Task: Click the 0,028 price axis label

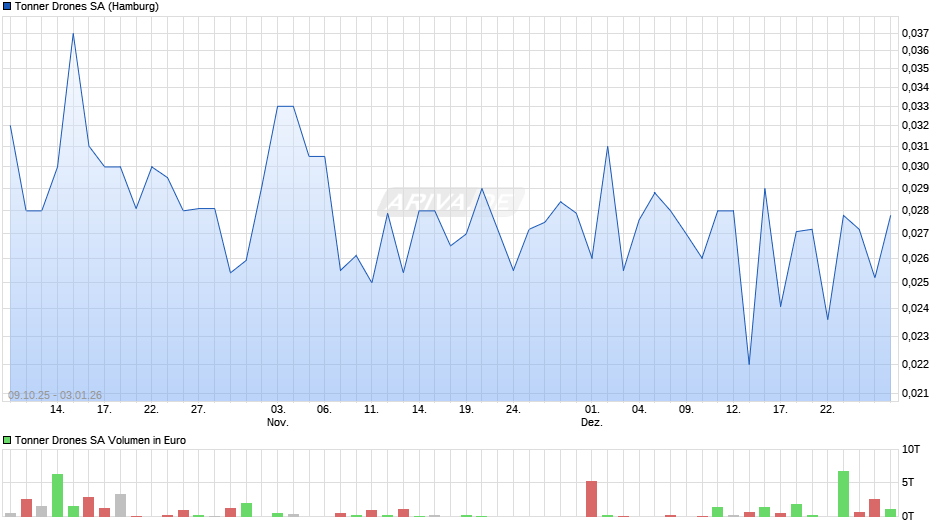Action: tap(915, 211)
